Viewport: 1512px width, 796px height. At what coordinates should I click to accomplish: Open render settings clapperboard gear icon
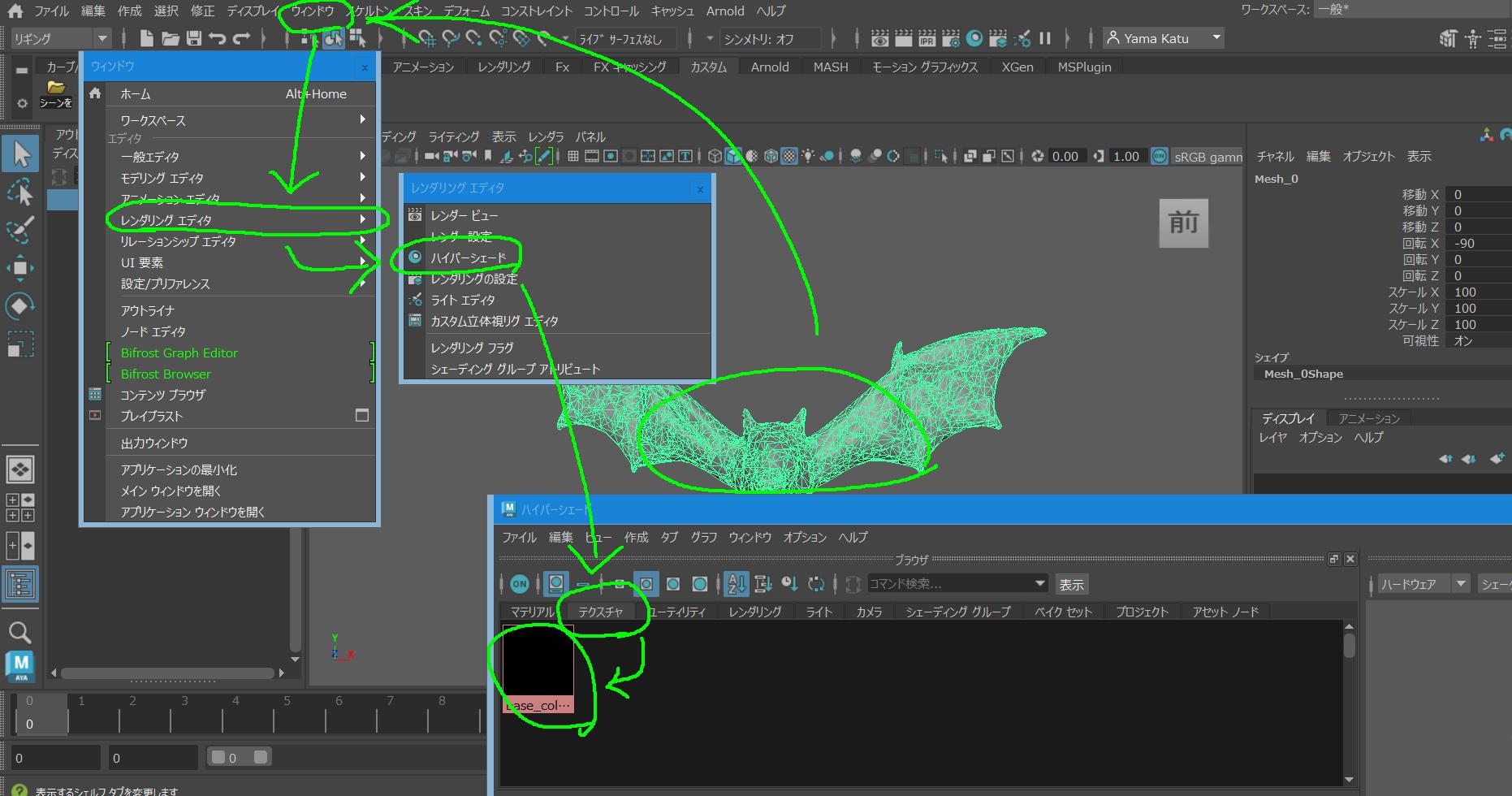(951, 38)
